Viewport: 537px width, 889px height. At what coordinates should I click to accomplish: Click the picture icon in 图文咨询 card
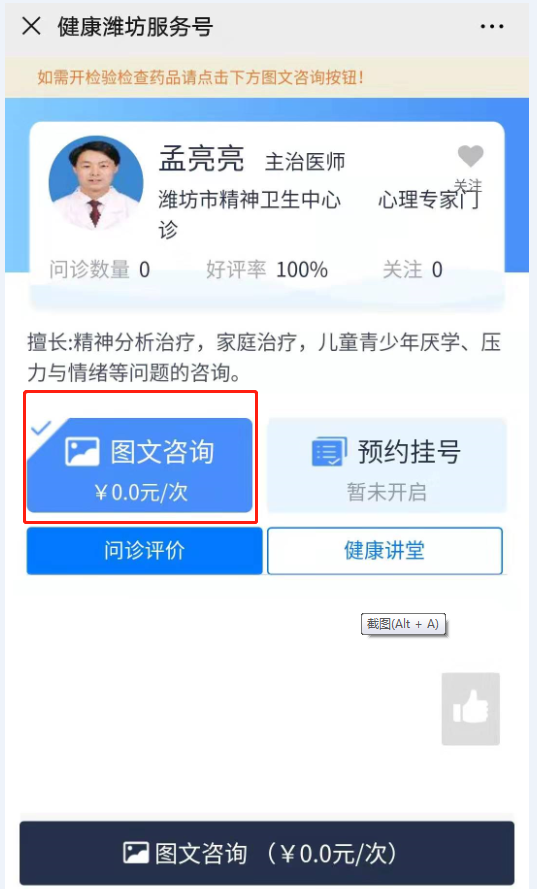point(82,452)
